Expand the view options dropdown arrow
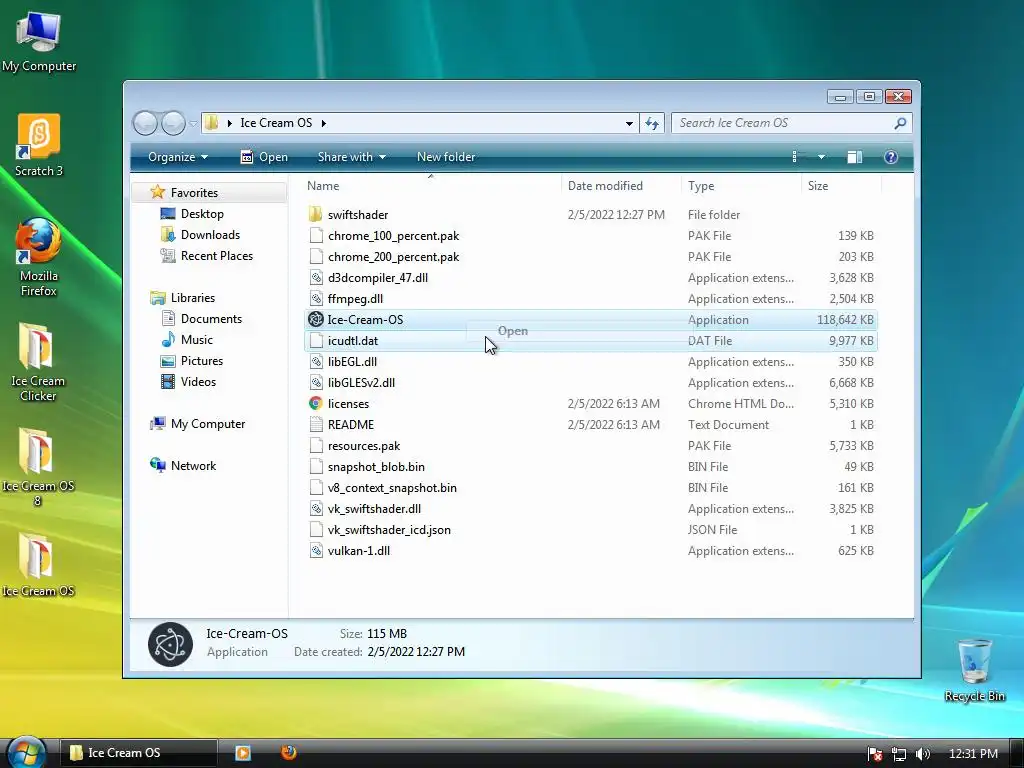 [821, 157]
